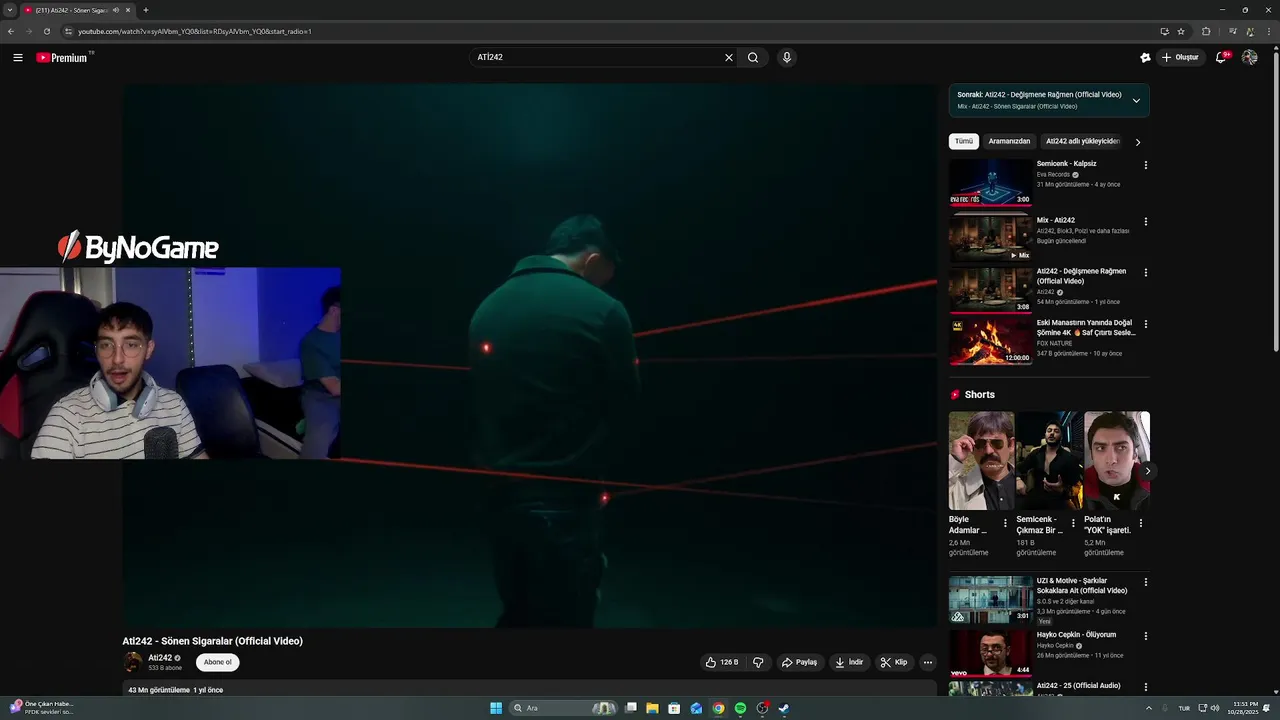
Task: Open options for Hayko Cepkin - Ölüyorum
Action: [x=1146, y=636]
